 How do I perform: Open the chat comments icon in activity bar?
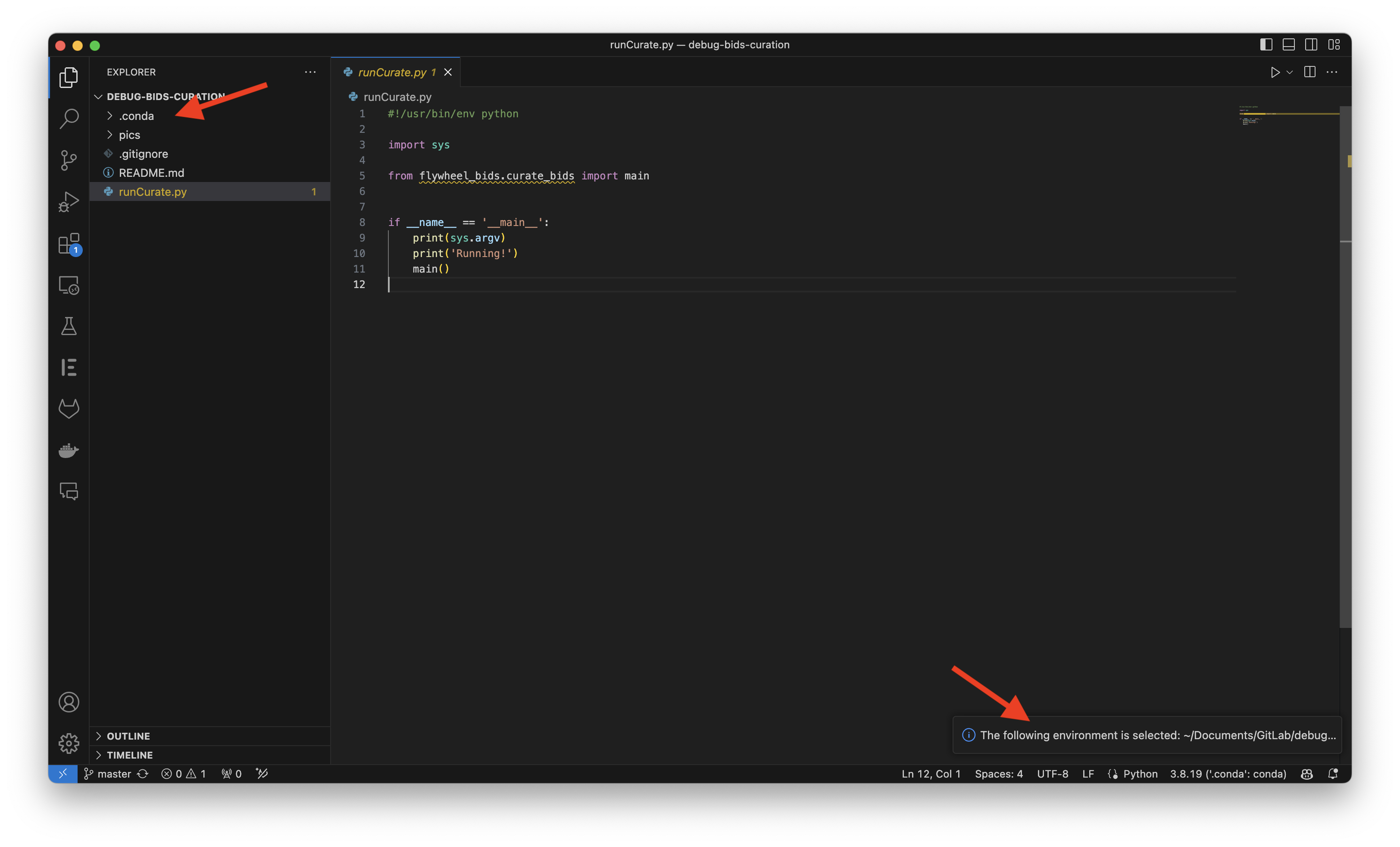point(69,491)
